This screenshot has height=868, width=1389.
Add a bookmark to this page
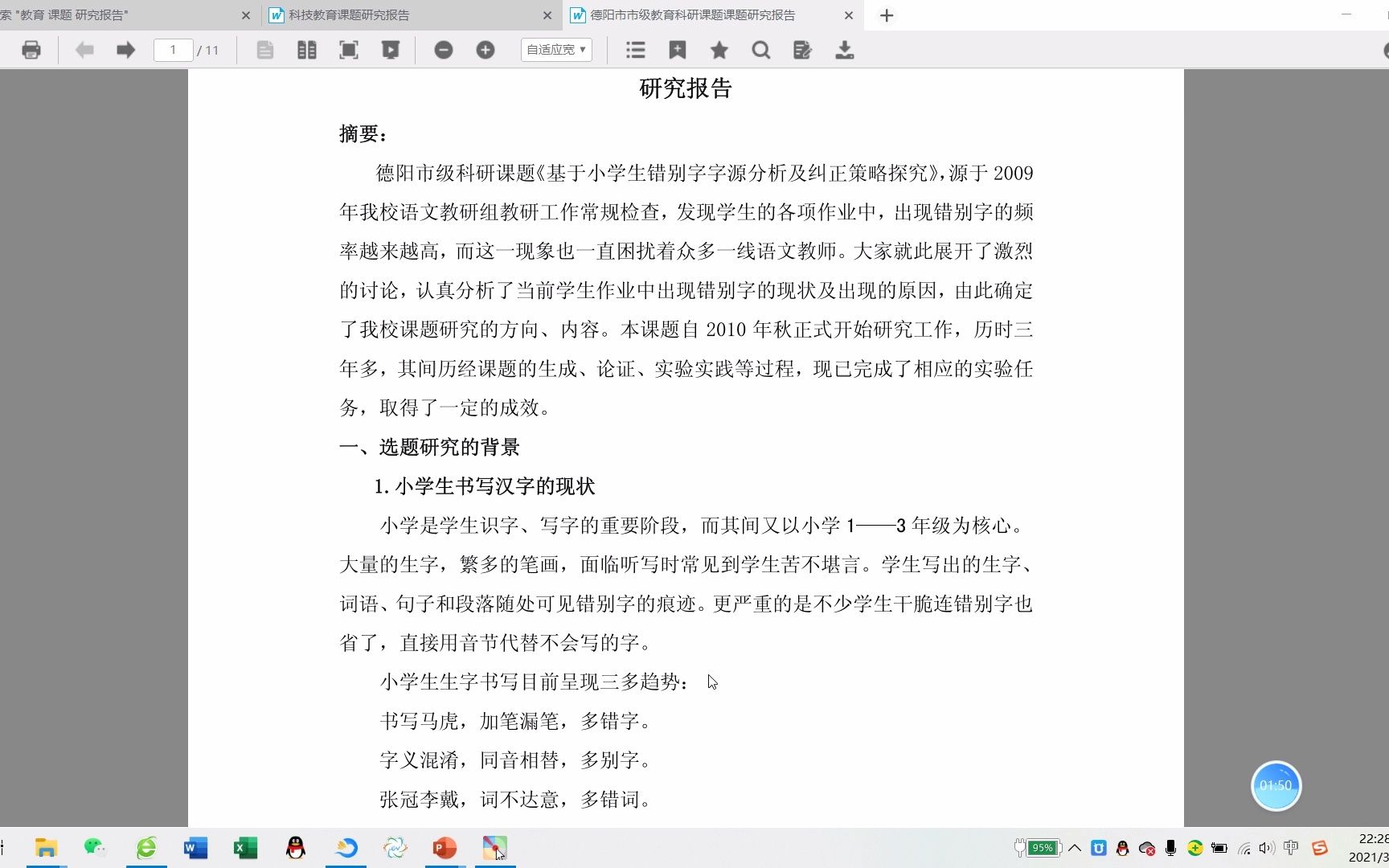[678, 49]
